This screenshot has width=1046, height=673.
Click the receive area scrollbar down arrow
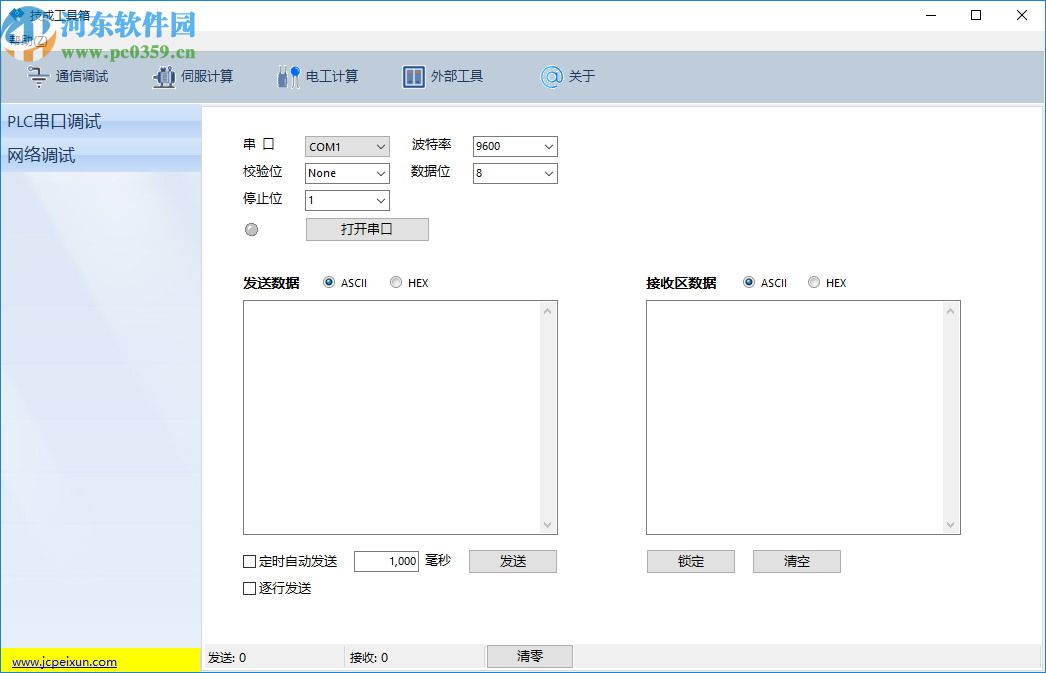tap(949, 522)
